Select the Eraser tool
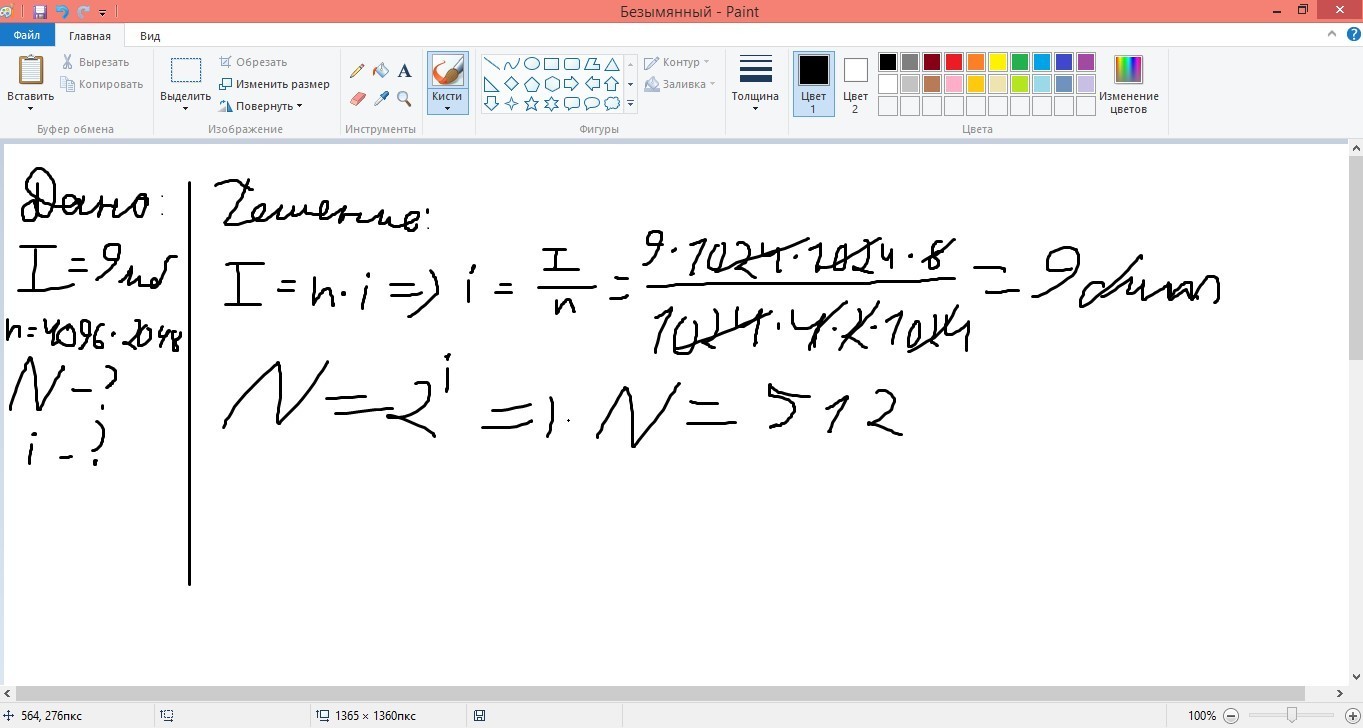Viewport: 1363px width, 728px height. coord(357,98)
